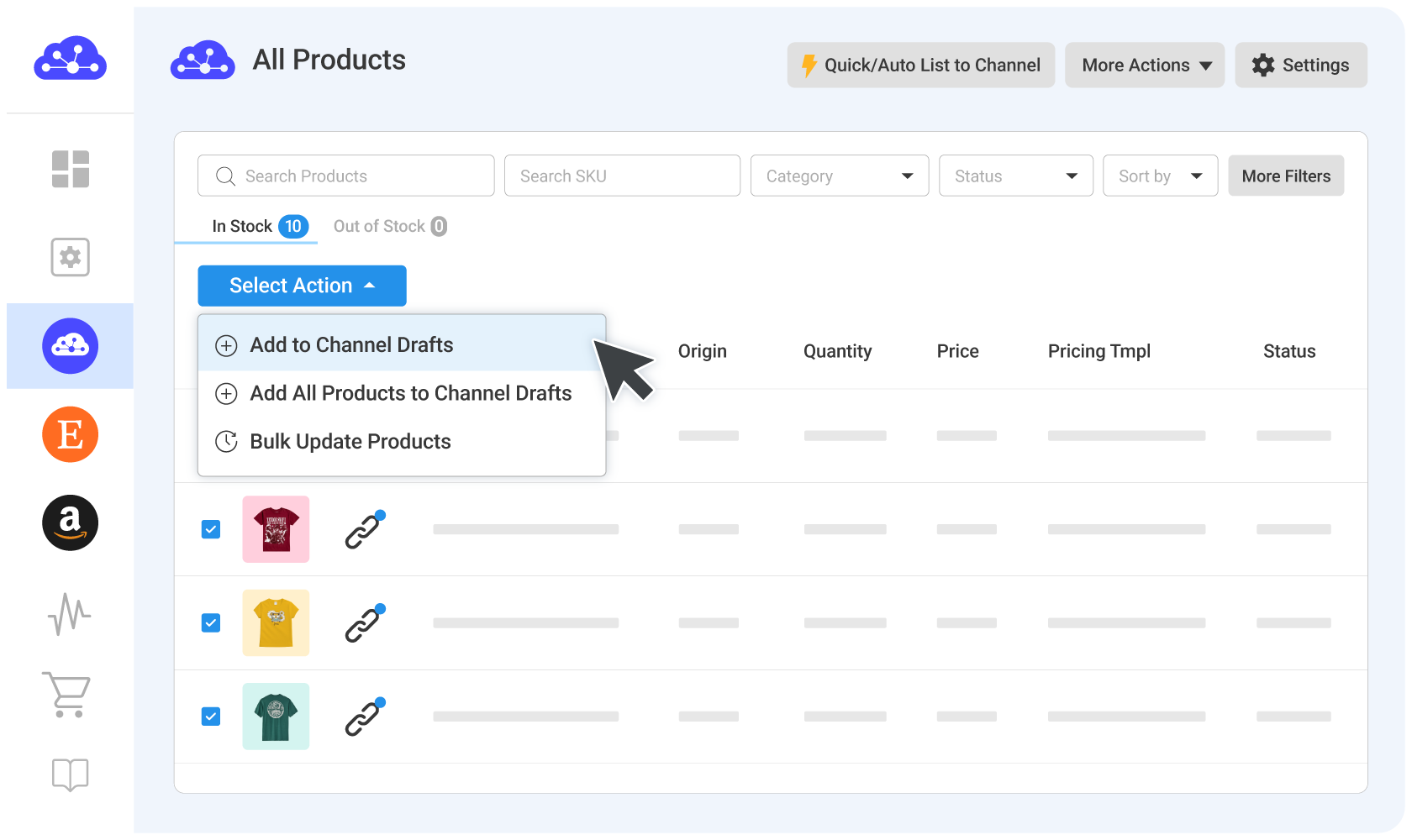
Task: Uncheck the green t-shirt product checkbox
Action: point(211,717)
